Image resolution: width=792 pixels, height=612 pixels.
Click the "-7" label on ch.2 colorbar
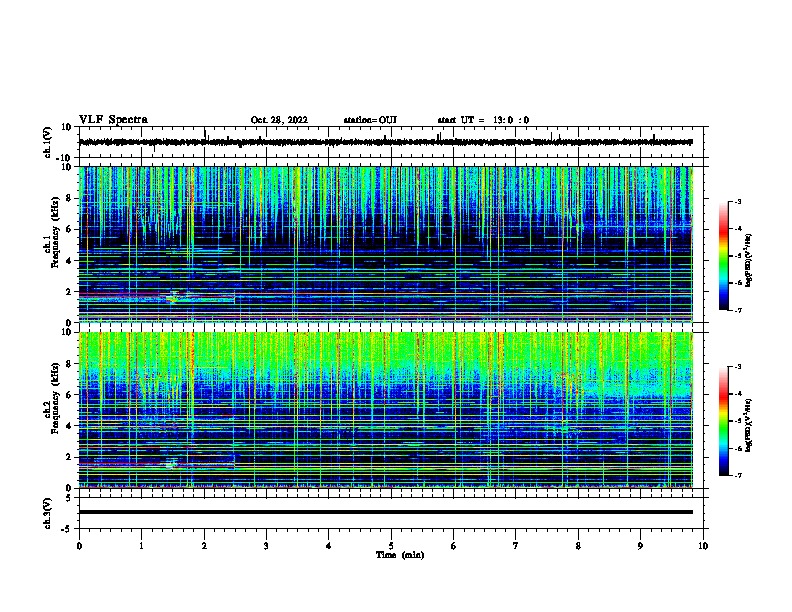coord(737,475)
